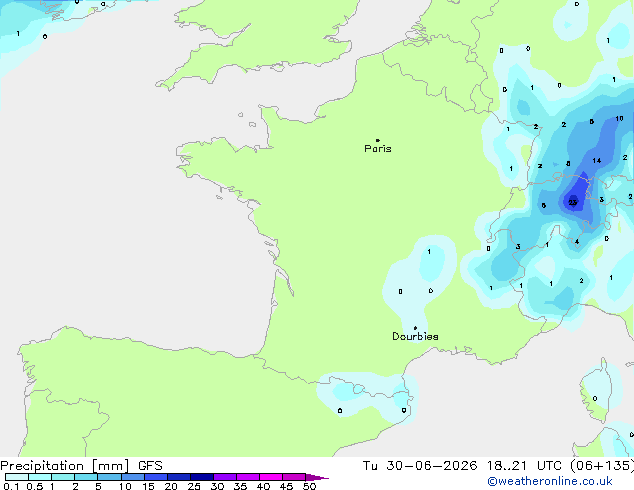Click the 'Precipitation [mm] GFS' title

[81, 466]
